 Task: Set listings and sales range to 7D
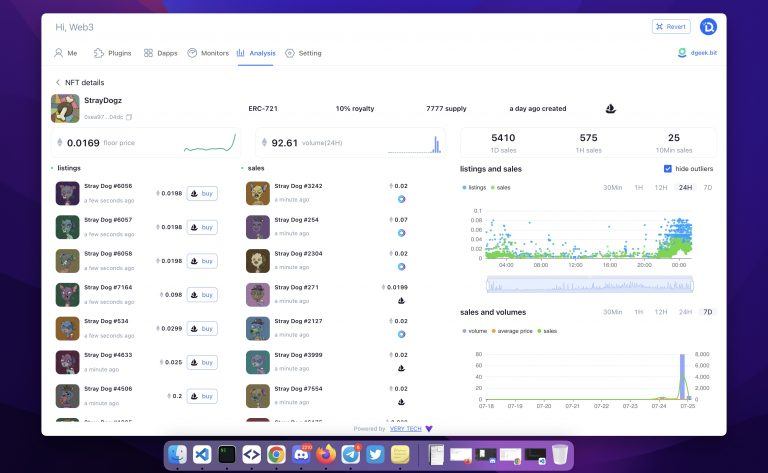point(708,188)
